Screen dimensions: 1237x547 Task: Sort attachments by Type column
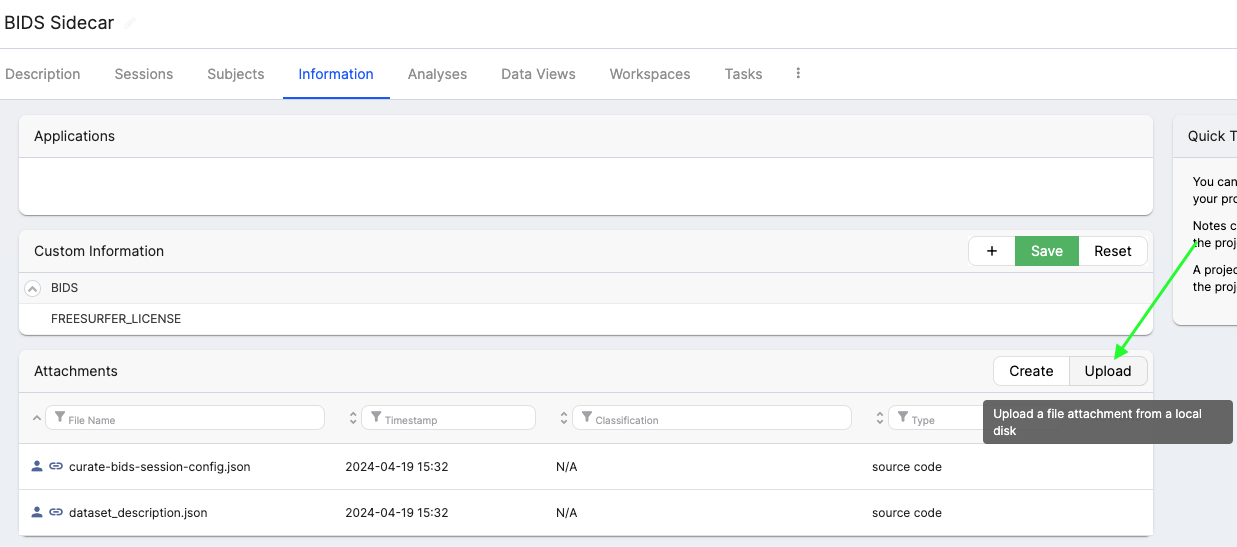pyautogui.click(x=880, y=418)
